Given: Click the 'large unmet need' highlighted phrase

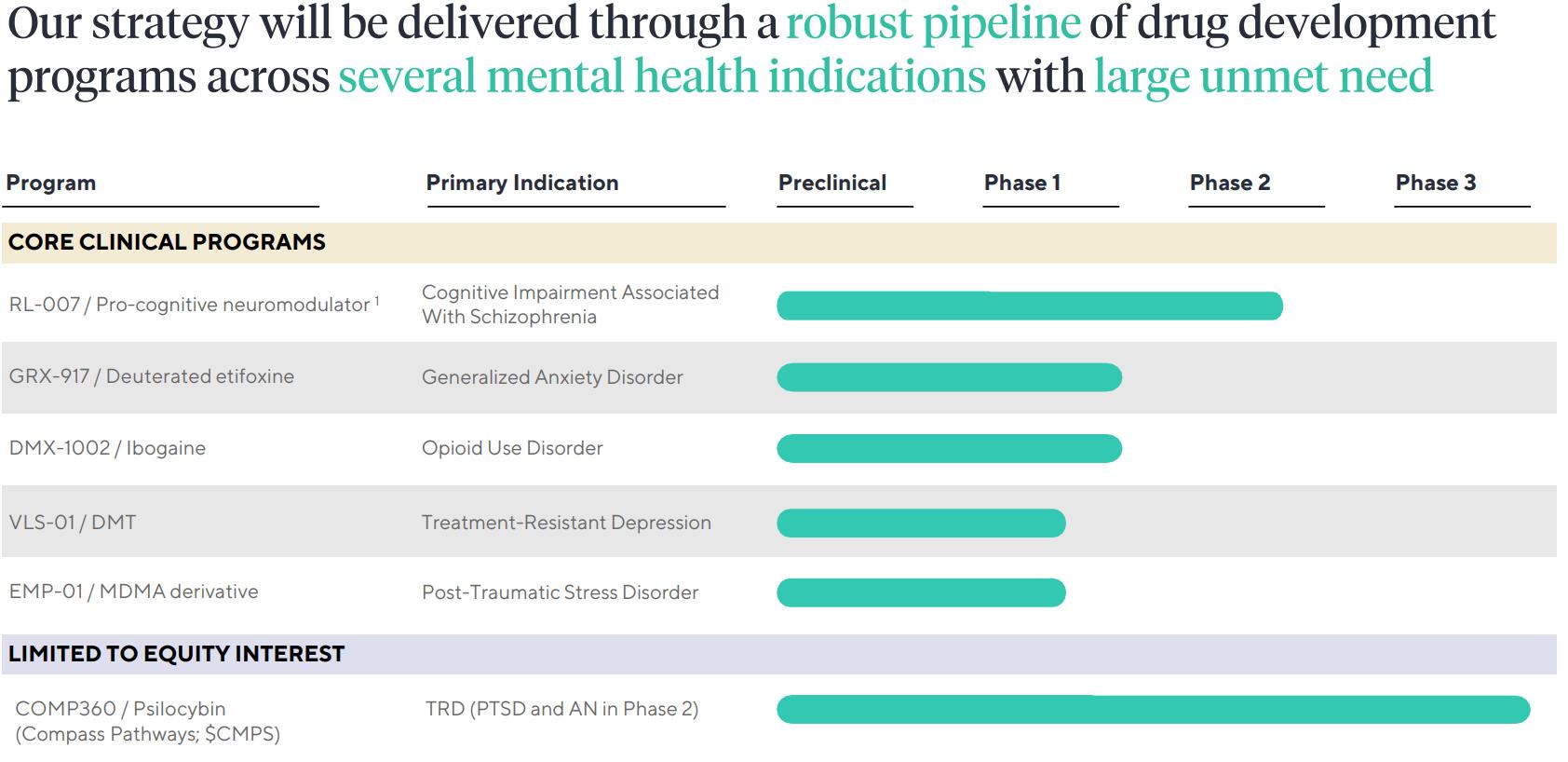Looking at the screenshot, I should [x=1264, y=76].
